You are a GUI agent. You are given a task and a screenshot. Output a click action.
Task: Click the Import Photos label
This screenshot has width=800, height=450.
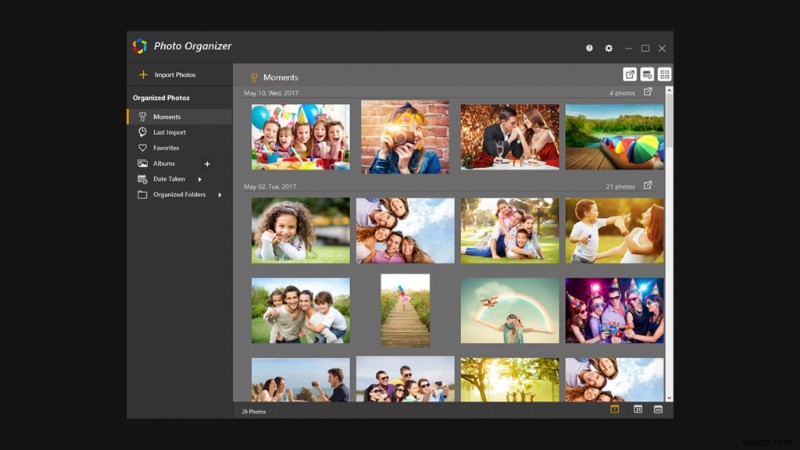[x=175, y=74]
